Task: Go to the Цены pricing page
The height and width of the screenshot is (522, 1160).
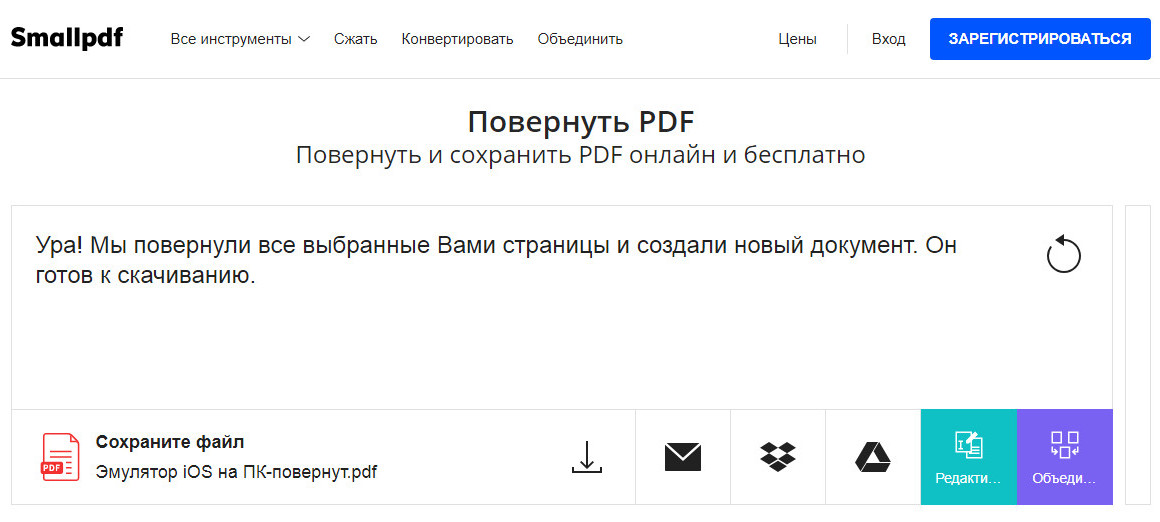Action: [x=798, y=39]
